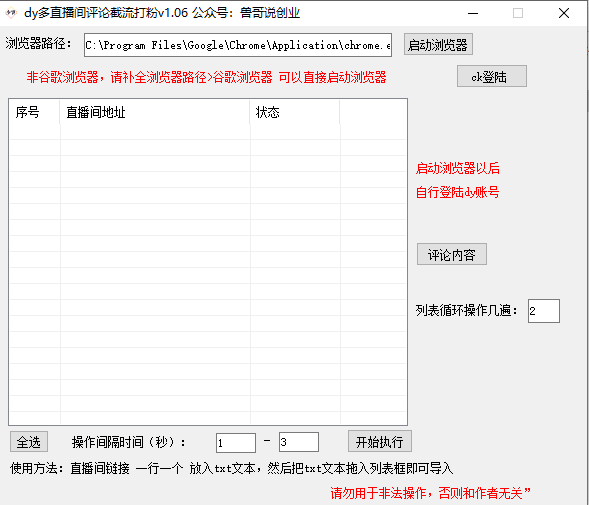This screenshot has height=505, width=589.
Task: Click the 列表循环操作几遍 label
Action: pos(467,310)
